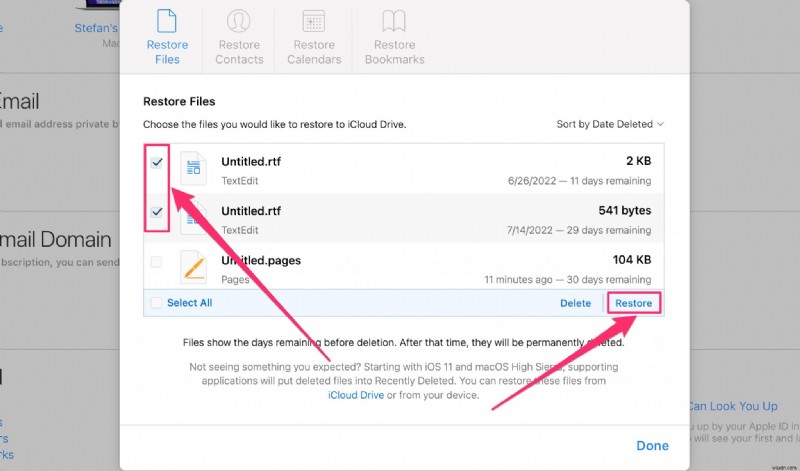
Task: Click the Restore Contacts person icon
Action: click(x=238, y=21)
